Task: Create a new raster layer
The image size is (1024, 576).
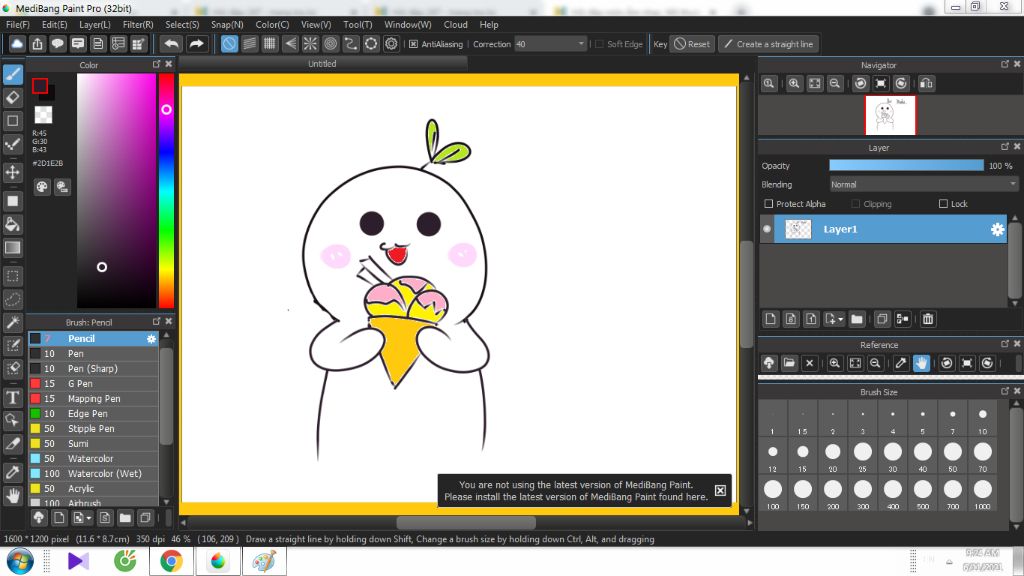Action: pyautogui.click(x=771, y=319)
